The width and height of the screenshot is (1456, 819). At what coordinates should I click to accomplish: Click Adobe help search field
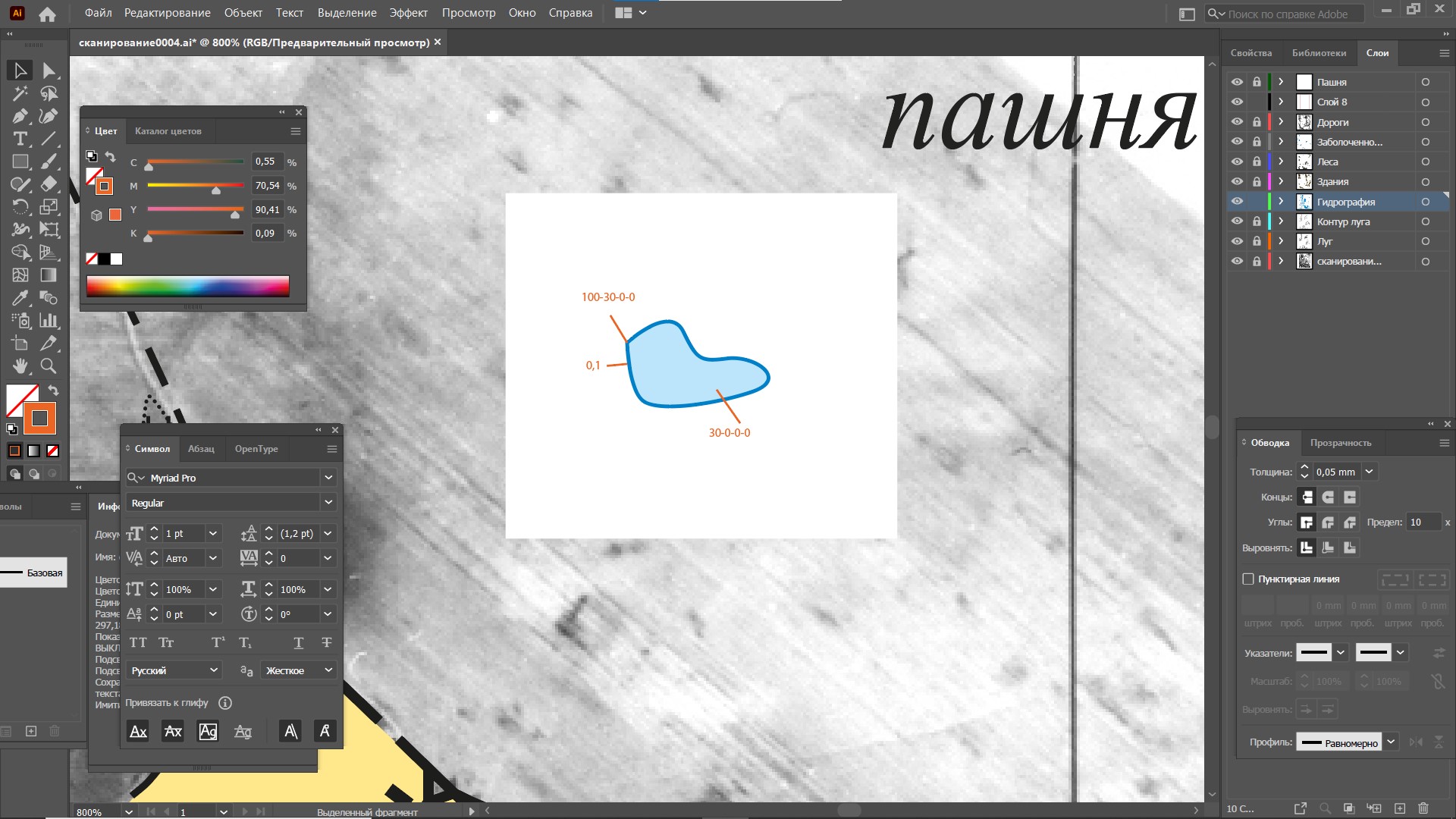1284,14
